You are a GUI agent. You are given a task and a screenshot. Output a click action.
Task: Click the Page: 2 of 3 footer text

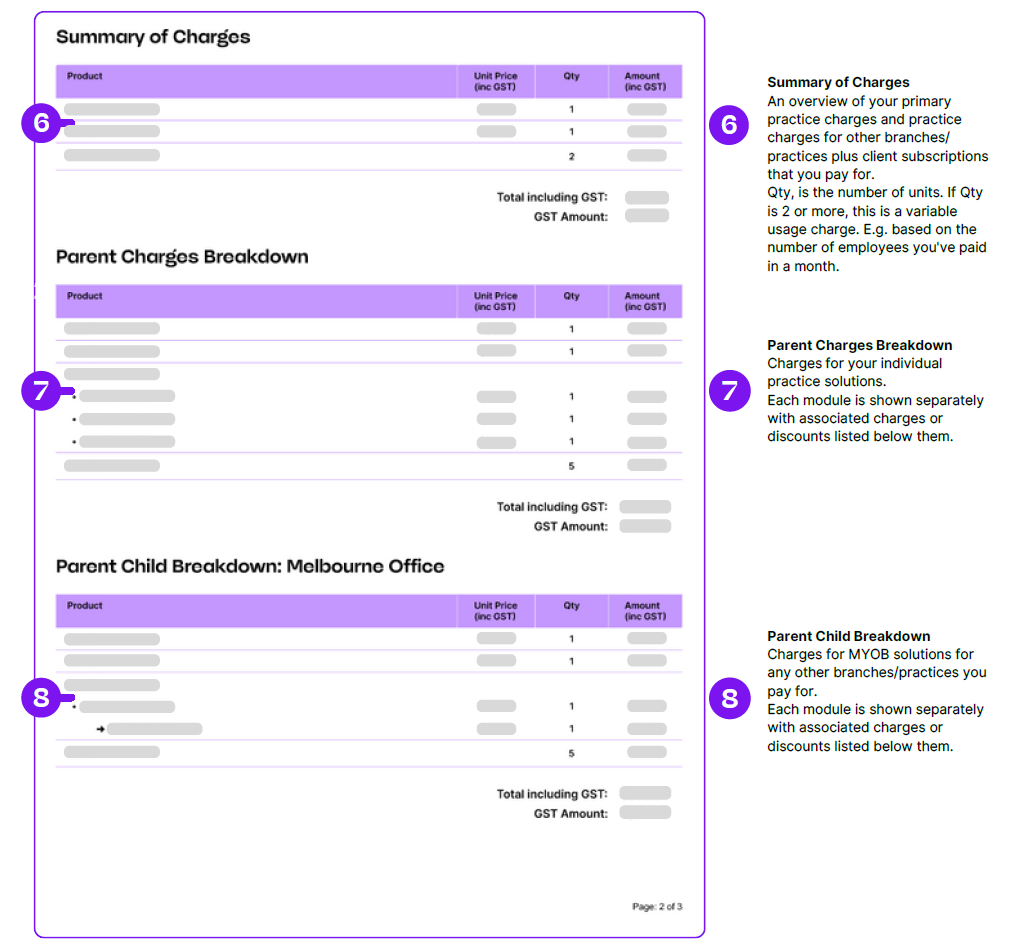click(657, 907)
